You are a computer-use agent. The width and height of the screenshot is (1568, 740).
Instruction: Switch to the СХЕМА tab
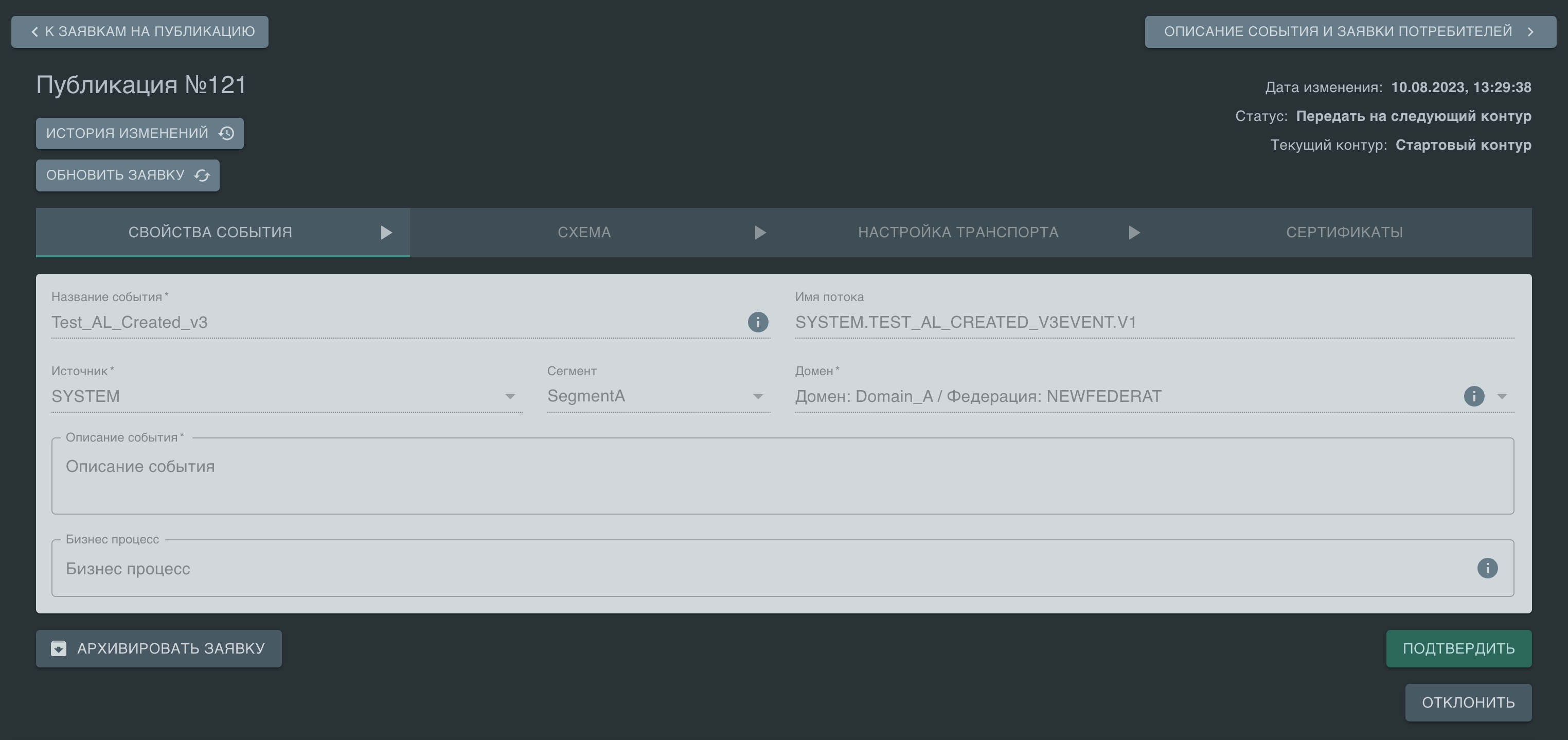[x=584, y=233]
